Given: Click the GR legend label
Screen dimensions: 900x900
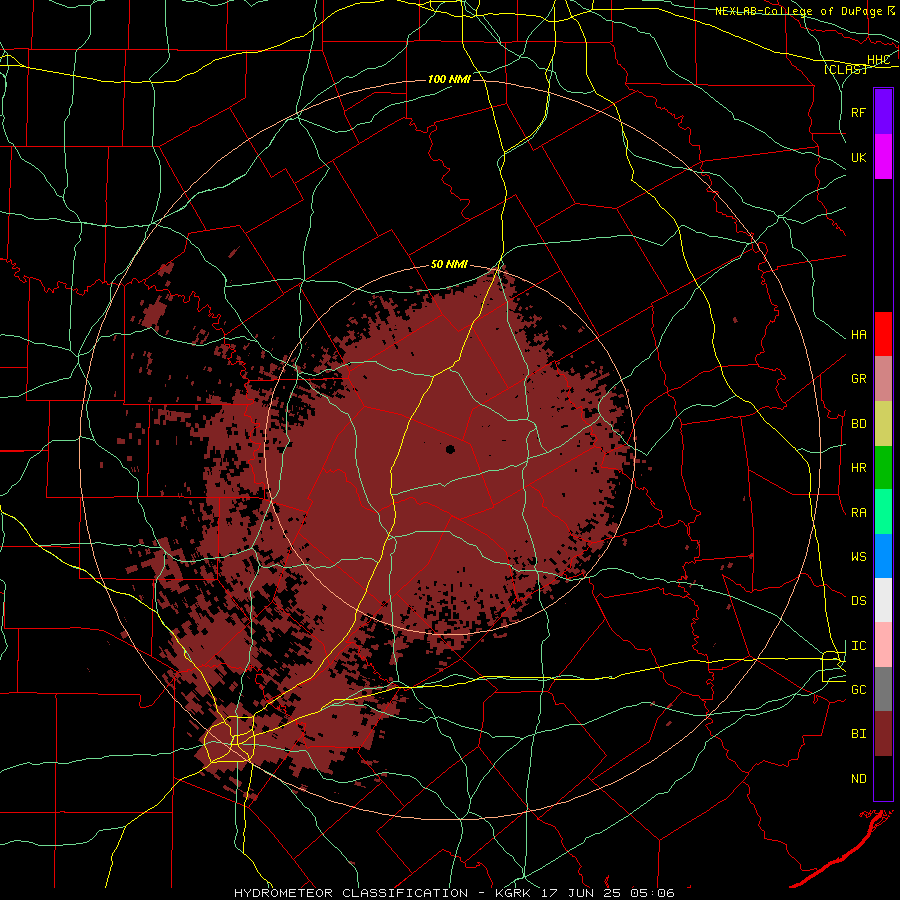Looking at the screenshot, I should tap(858, 379).
